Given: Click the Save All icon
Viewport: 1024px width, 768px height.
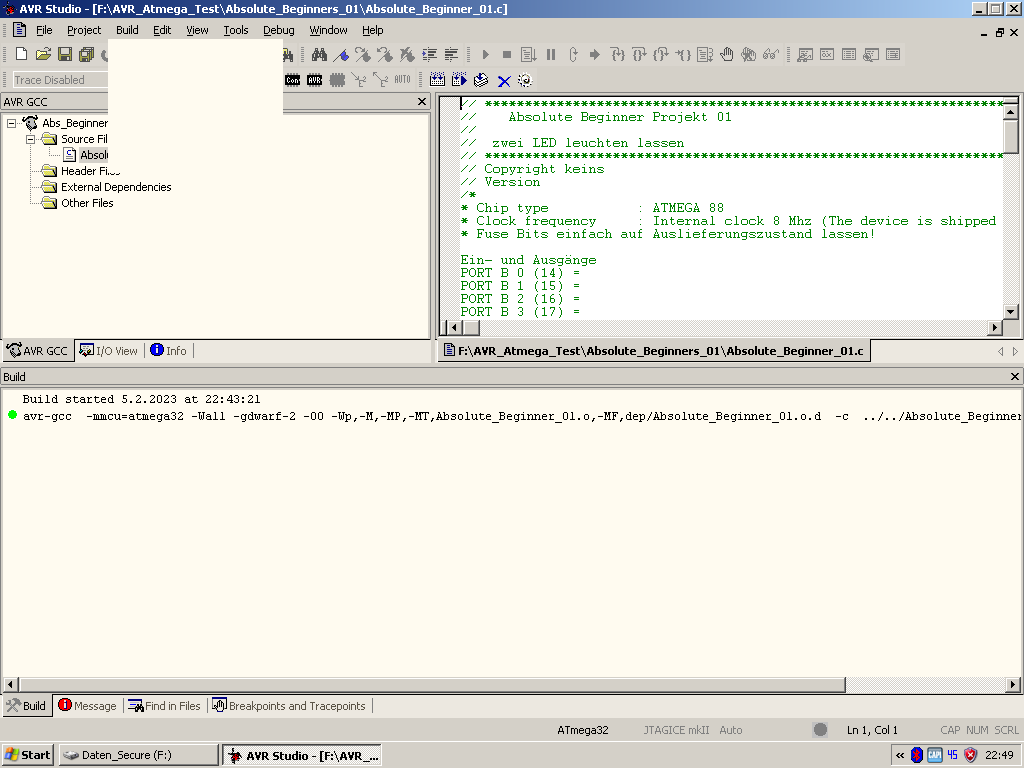Looking at the screenshot, I should pyautogui.click(x=86, y=54).
